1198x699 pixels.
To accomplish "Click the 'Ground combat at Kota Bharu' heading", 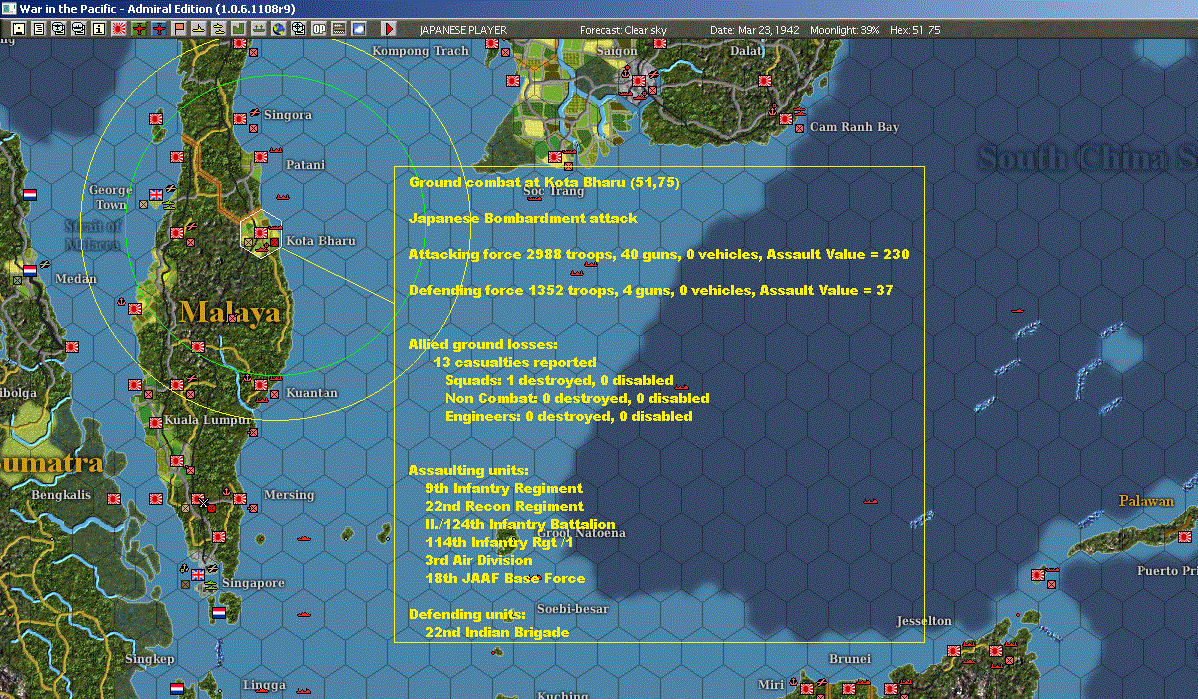I will (544, 182).
